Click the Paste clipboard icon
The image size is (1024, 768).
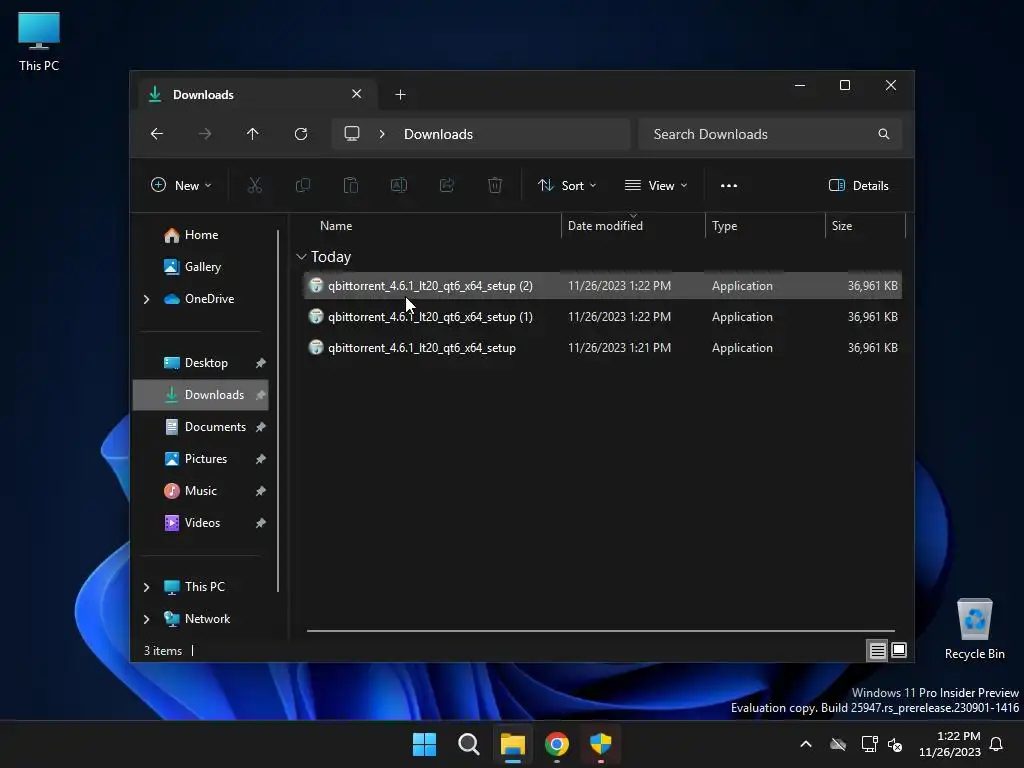pyautogui.click(x=351, y=185)
